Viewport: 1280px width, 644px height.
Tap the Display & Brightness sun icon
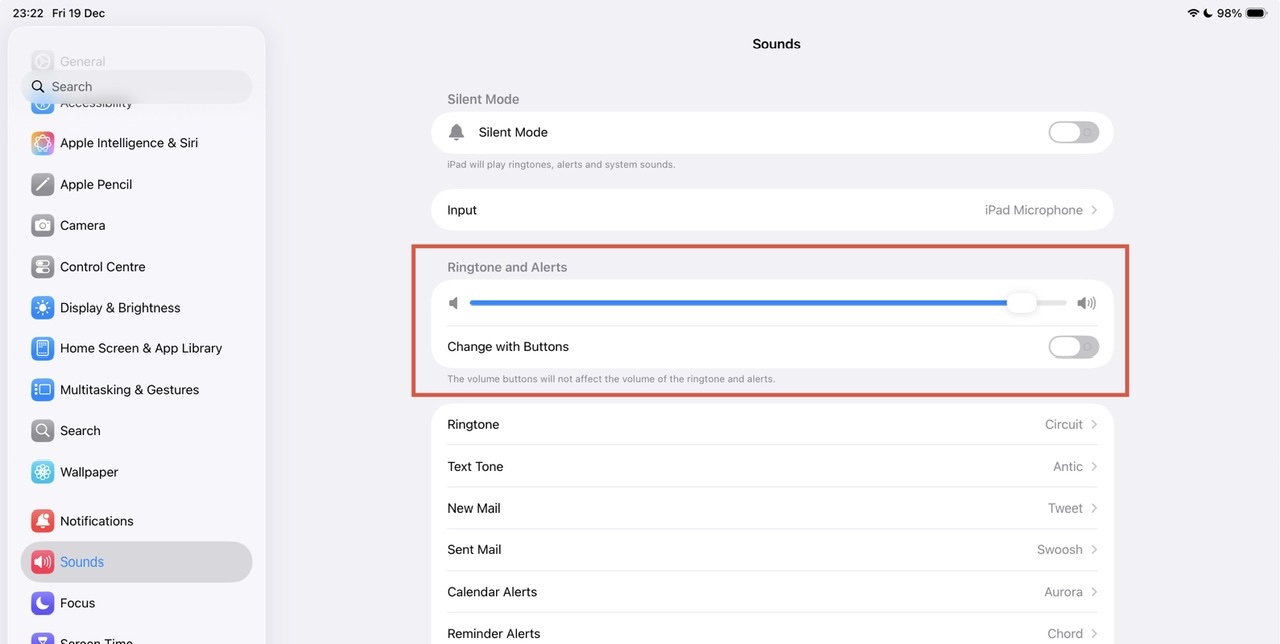42,308
